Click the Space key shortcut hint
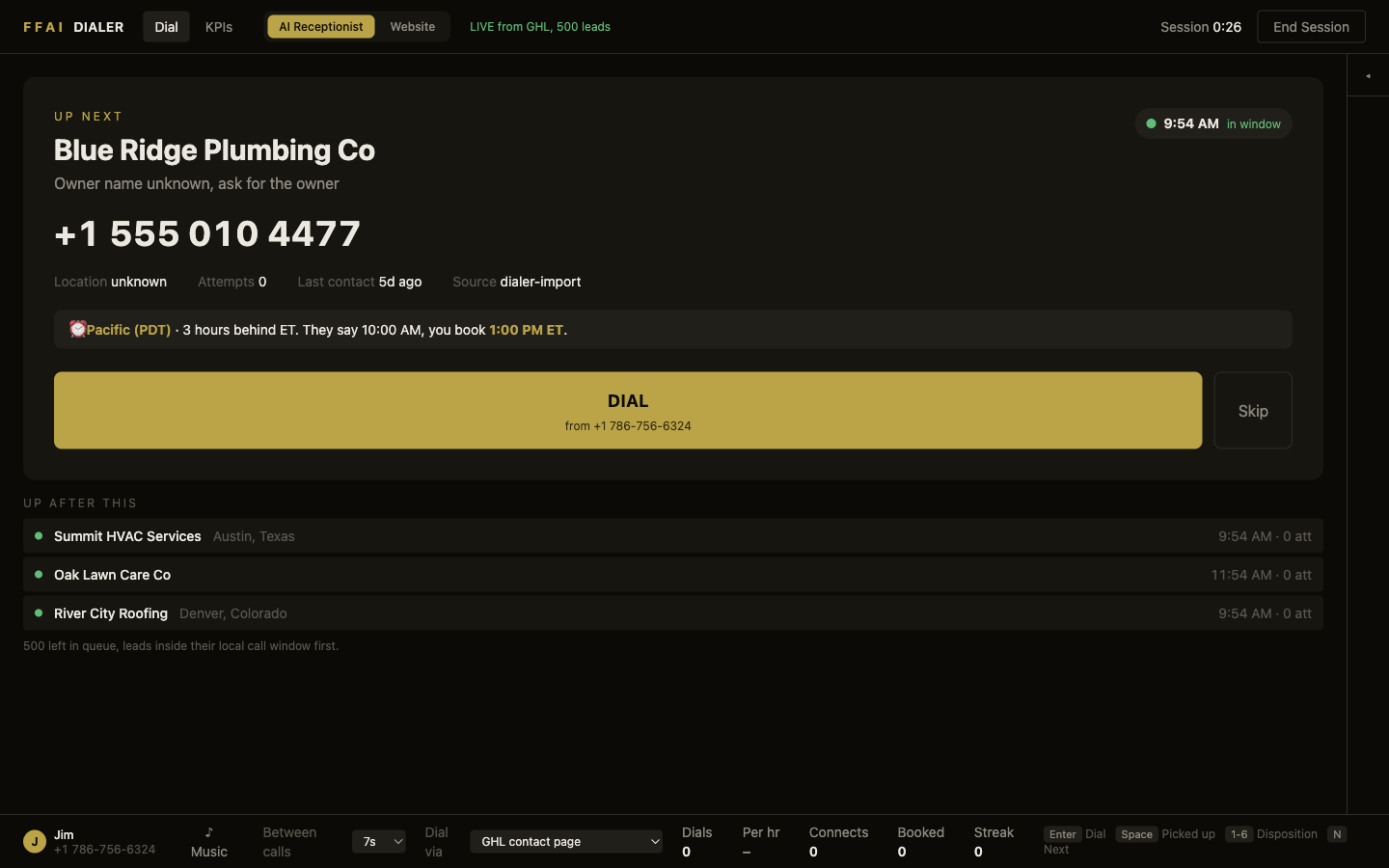1389x868 pixels. tap(1136, 834)
